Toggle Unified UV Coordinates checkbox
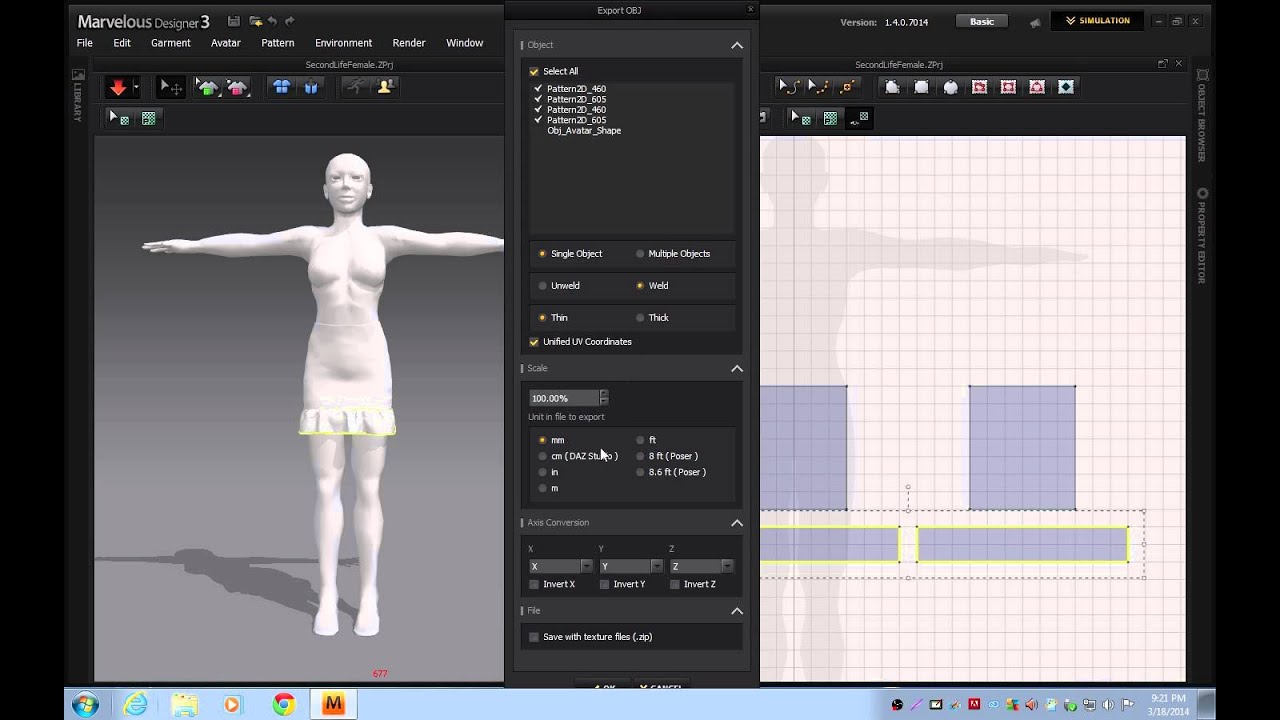1280x720 pixels. click(x=534, y=342)
